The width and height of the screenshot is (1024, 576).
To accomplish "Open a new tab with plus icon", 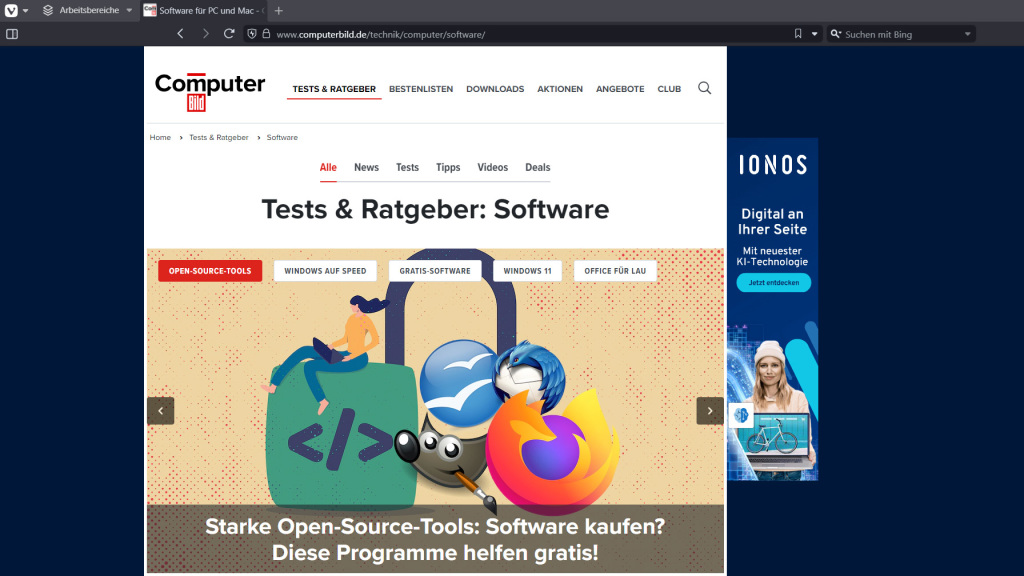I will point(279,10).
